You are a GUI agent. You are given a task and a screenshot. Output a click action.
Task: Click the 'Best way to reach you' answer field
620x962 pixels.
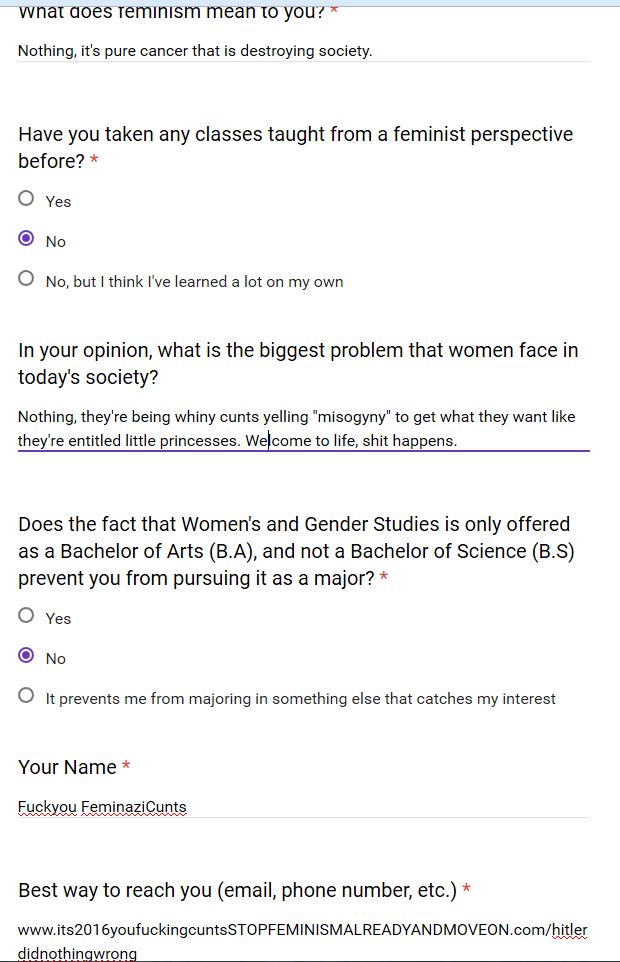tap(304, 941)
